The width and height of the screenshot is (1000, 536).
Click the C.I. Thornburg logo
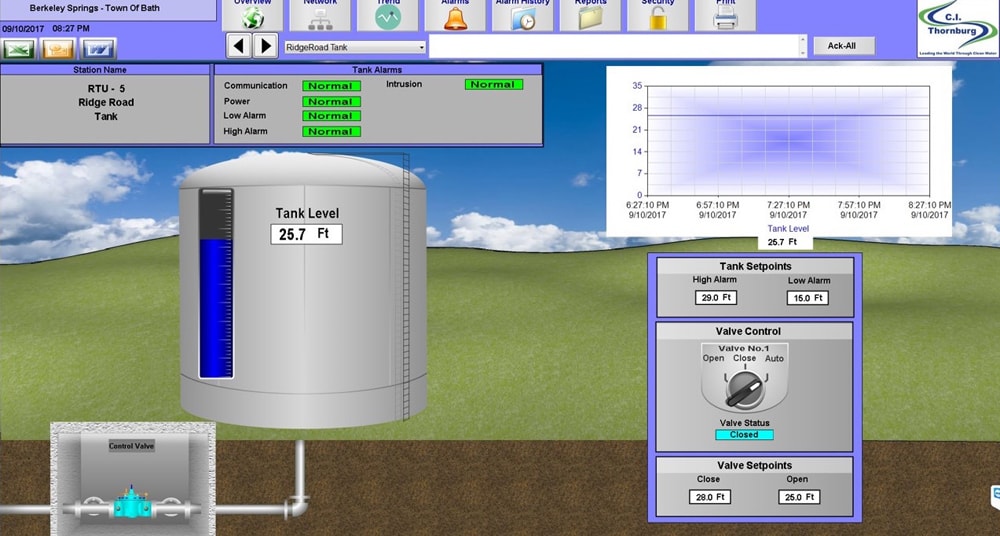(958, 29)
